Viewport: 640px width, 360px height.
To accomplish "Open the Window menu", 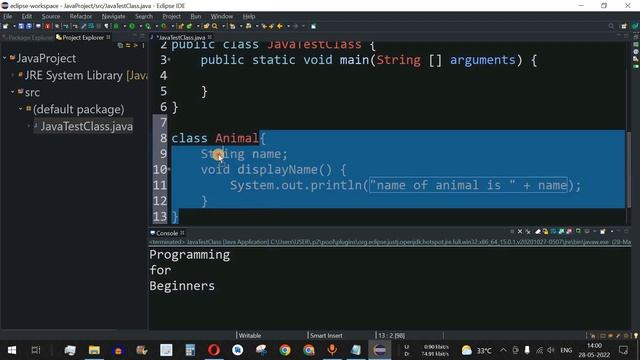I will [x=222, y=16].
